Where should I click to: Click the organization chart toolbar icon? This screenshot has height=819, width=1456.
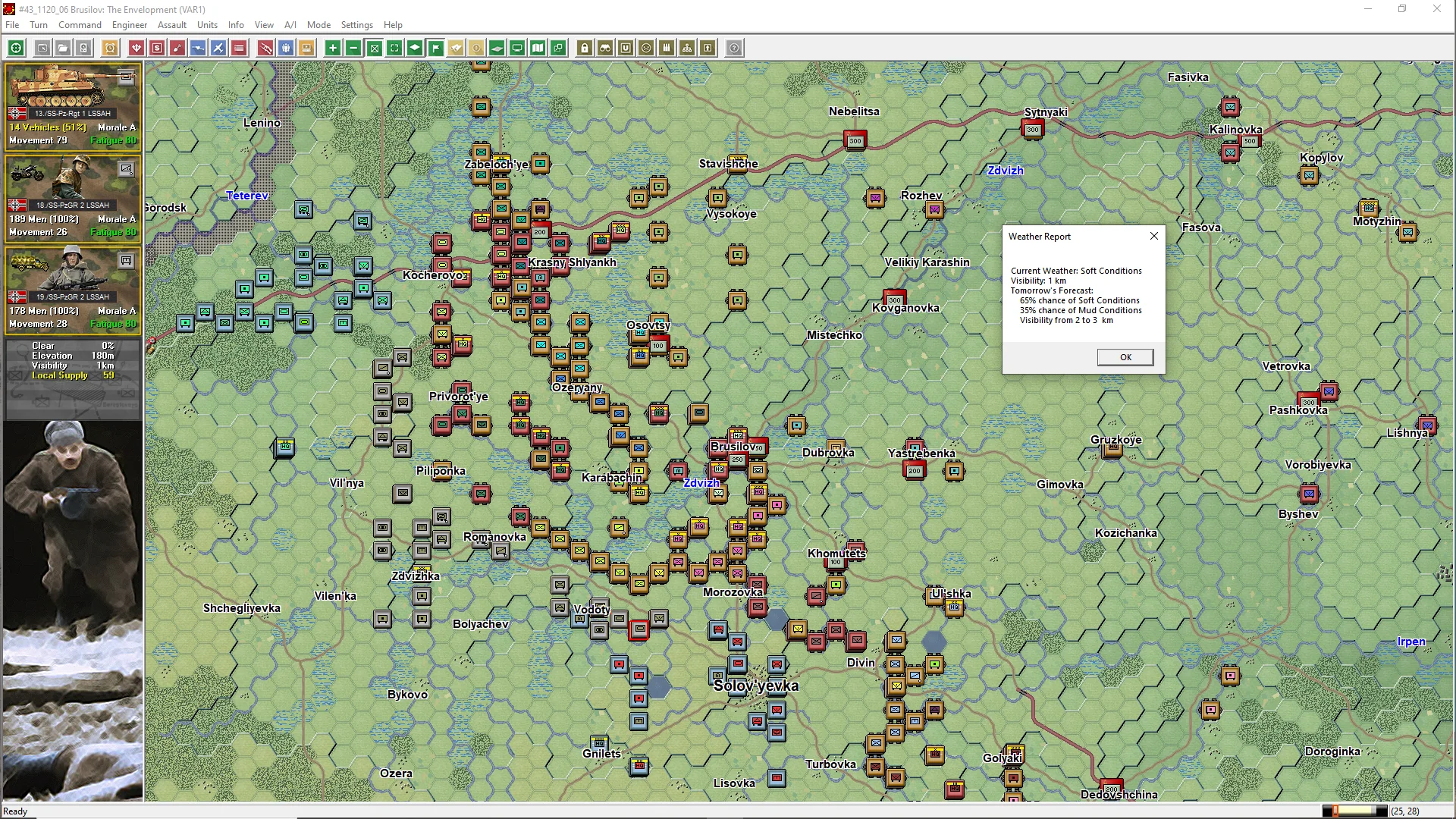click(687, 48)
